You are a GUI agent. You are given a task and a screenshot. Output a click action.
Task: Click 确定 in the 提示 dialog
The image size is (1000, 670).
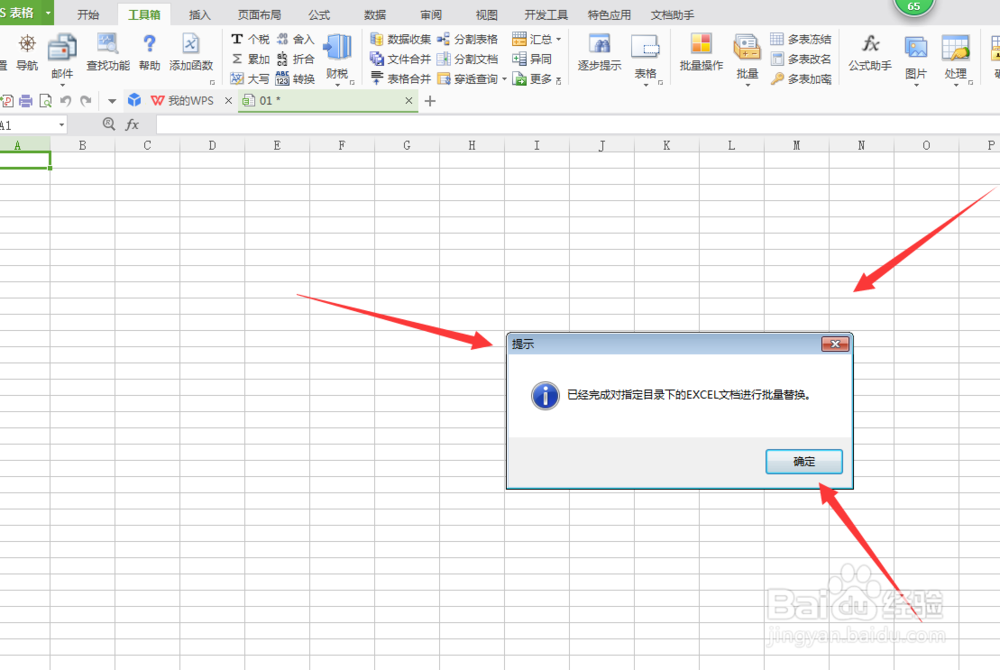[804, 461]
